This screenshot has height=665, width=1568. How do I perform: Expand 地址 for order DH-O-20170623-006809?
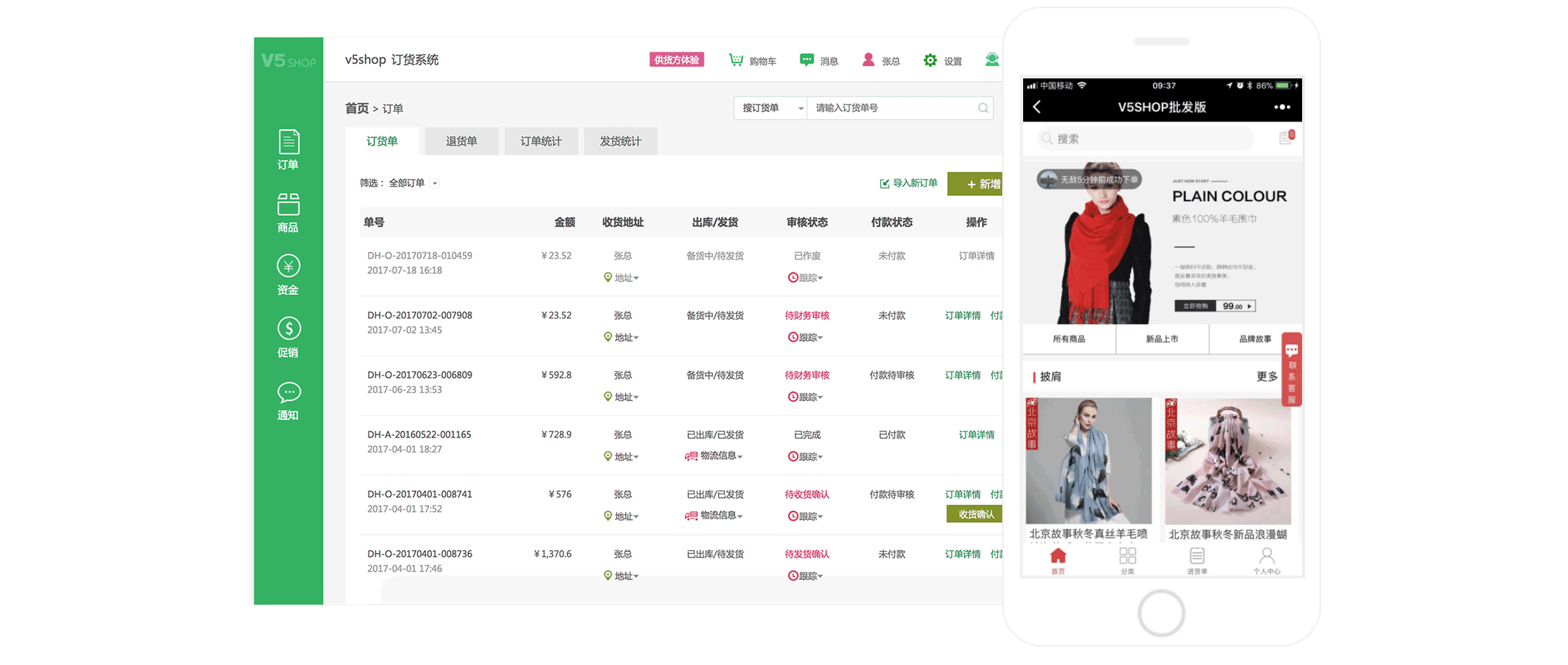point(621,397)
